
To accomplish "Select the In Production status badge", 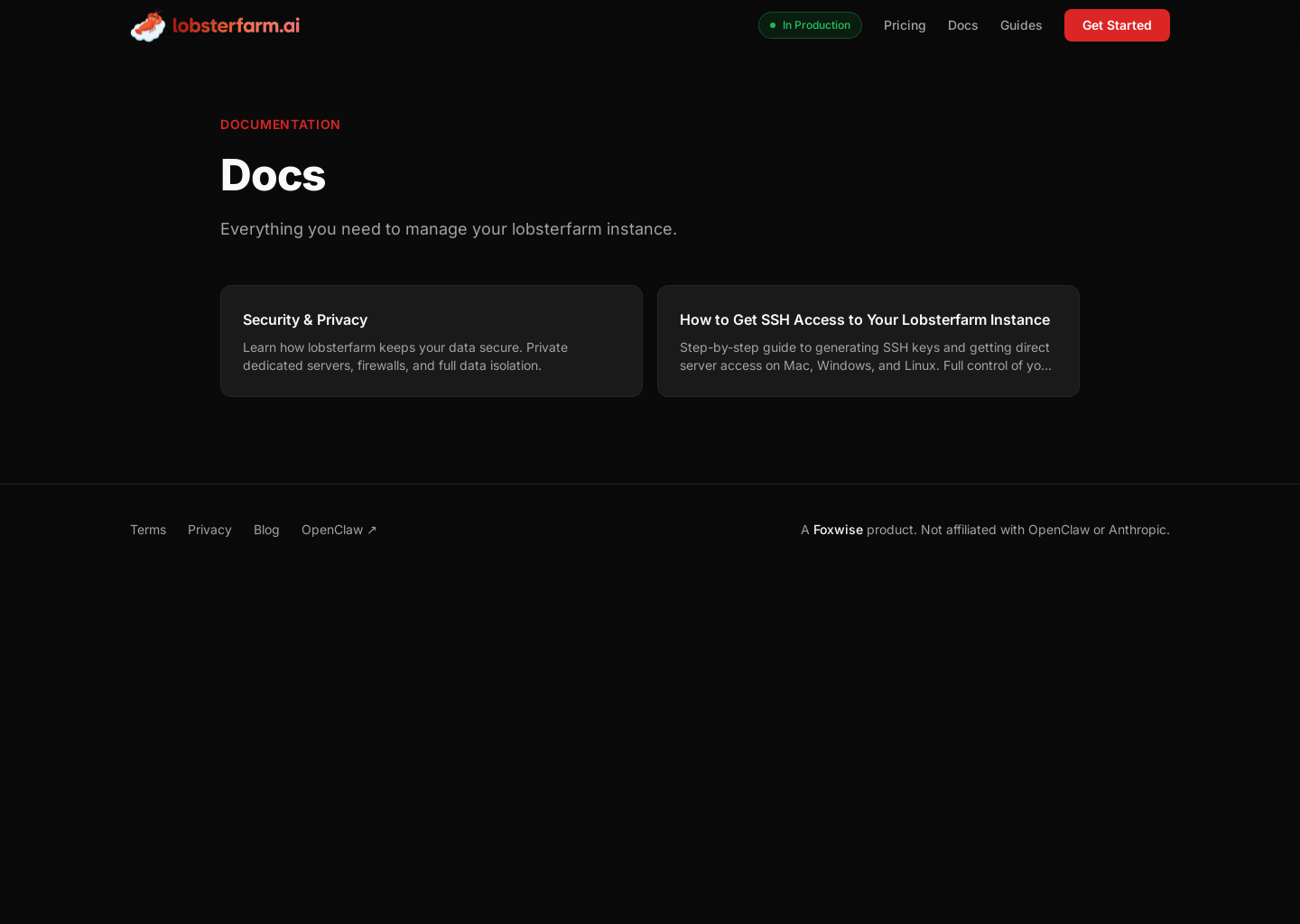I will (x=810, y=25).
